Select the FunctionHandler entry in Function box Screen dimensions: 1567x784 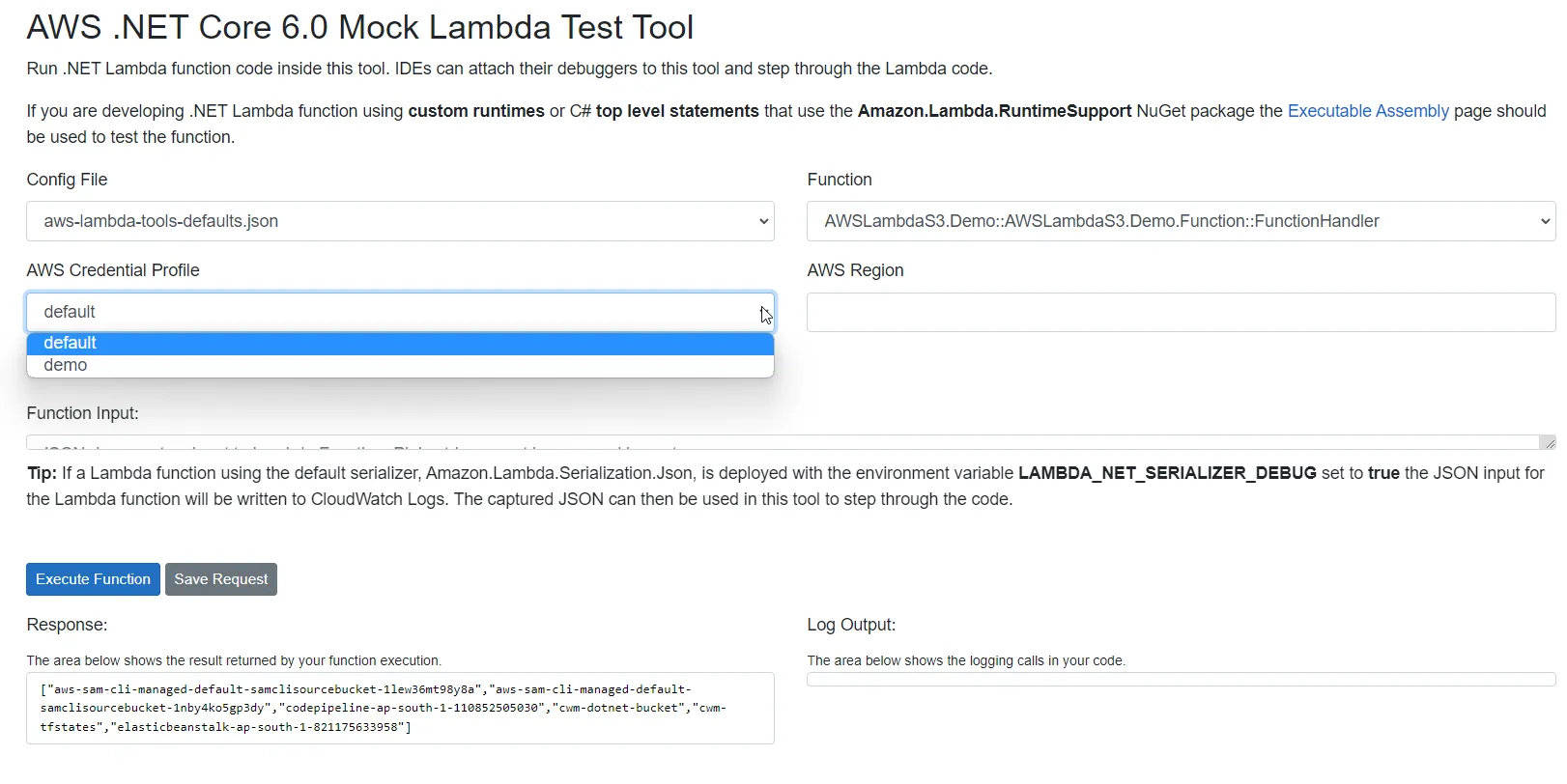1100,221
